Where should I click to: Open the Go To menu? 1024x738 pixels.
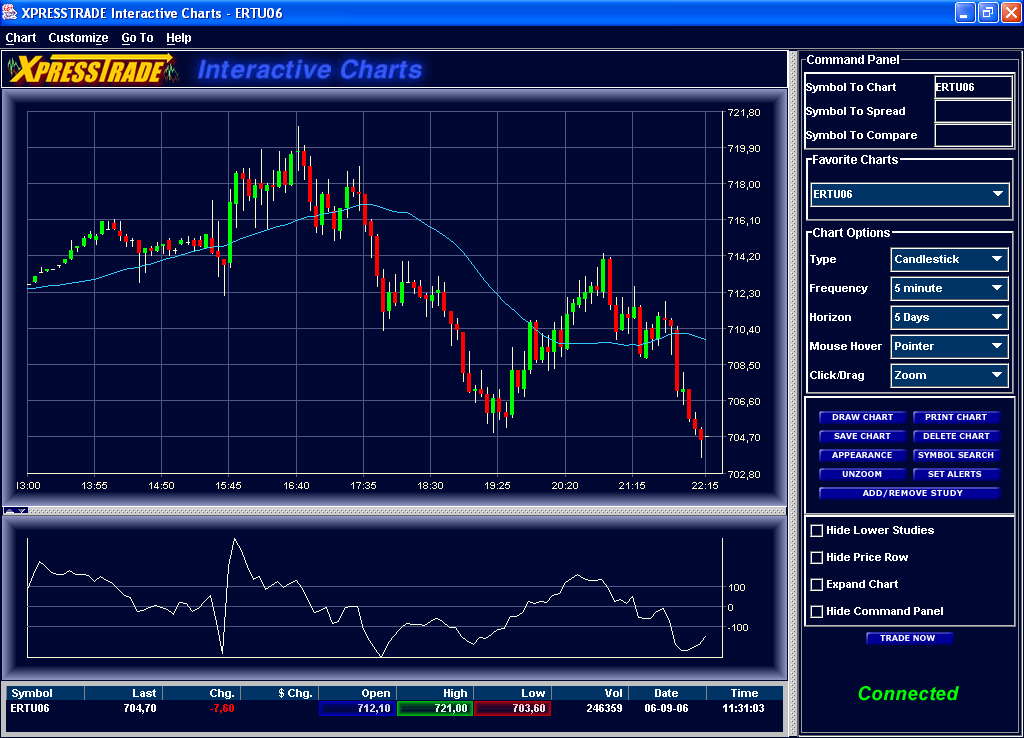coord(137,38)
